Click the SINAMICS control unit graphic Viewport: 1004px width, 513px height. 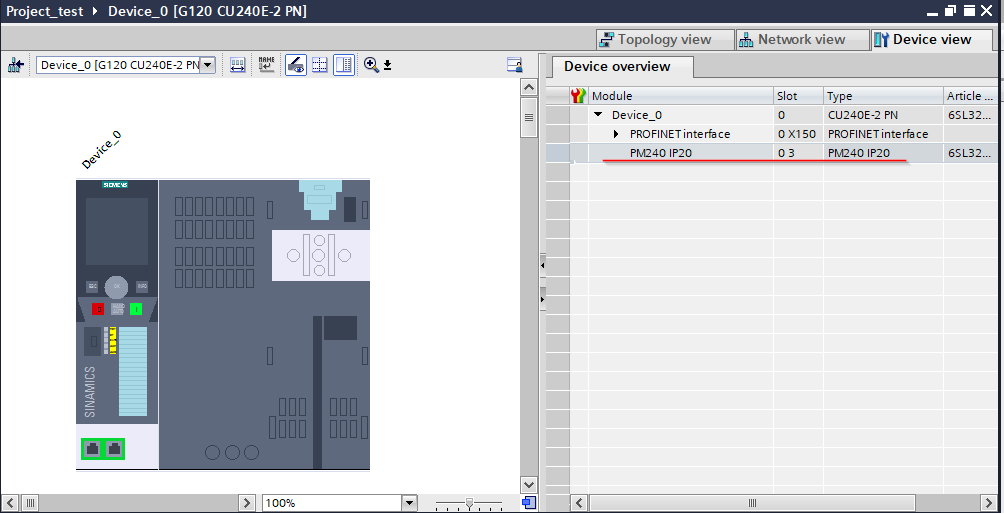tap(117, 324)
